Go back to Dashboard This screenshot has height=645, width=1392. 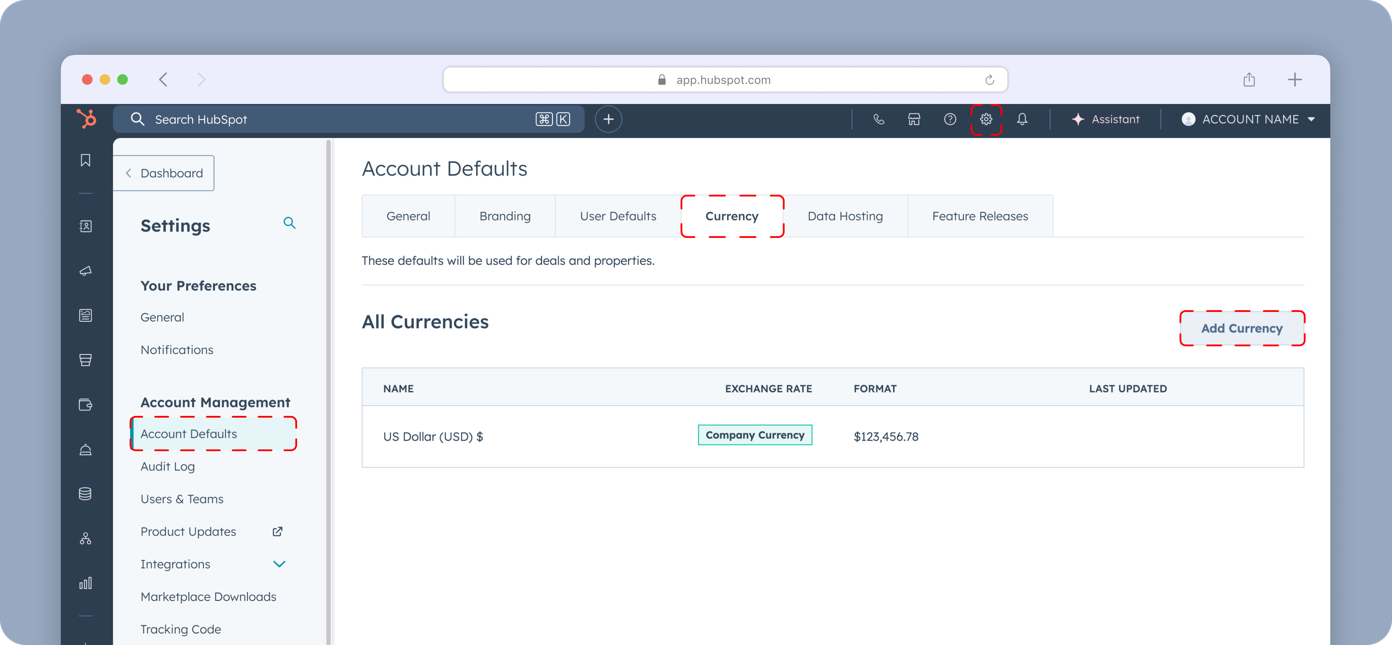click(x=164, y=173)
